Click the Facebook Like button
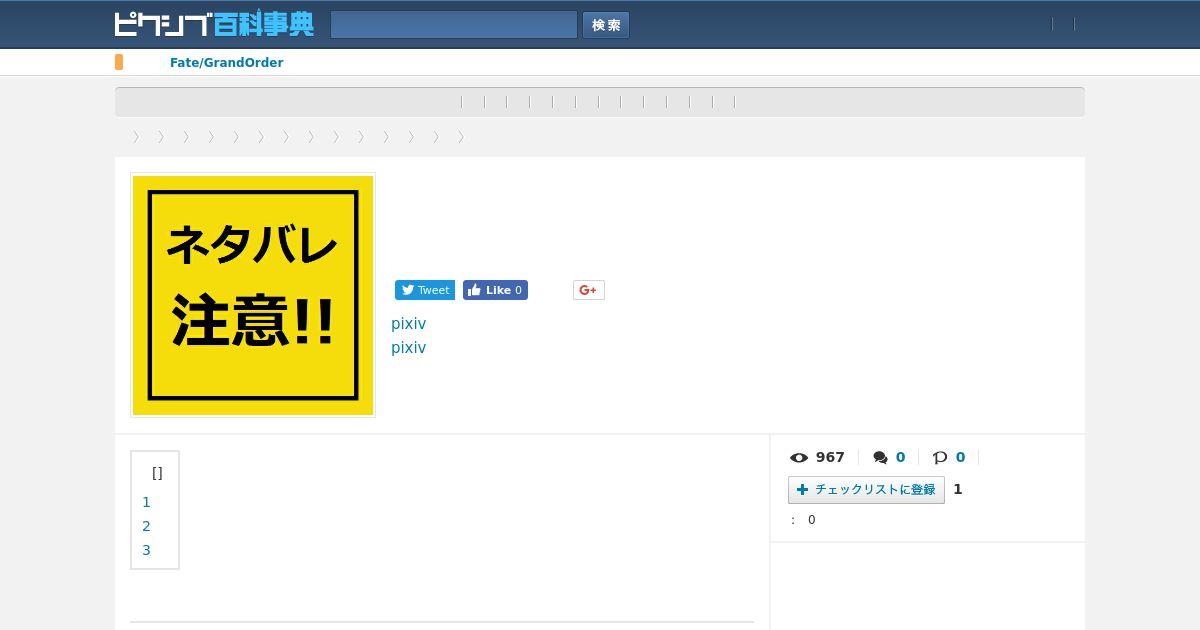The width and height of the screenshot is (1200, 630). click(495, 290)
